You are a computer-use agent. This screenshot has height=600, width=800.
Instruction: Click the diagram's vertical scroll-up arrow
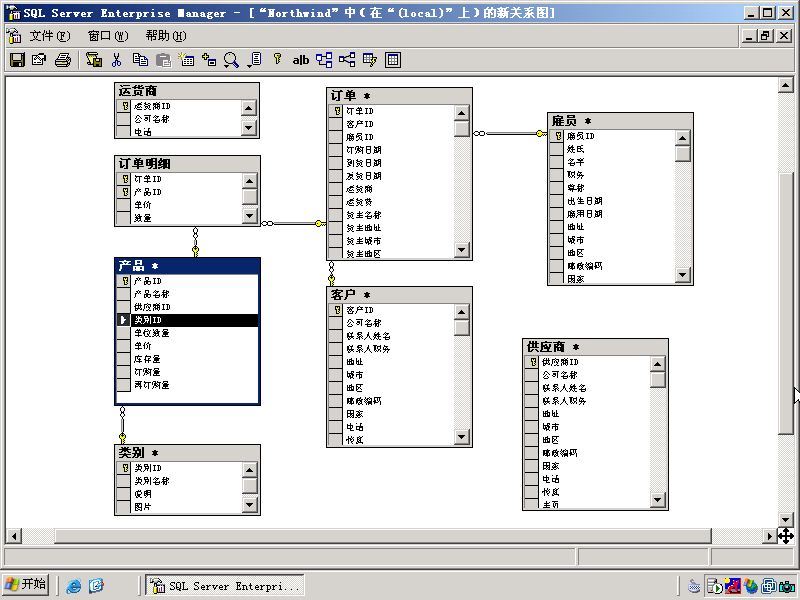click(x=786, y=85)
